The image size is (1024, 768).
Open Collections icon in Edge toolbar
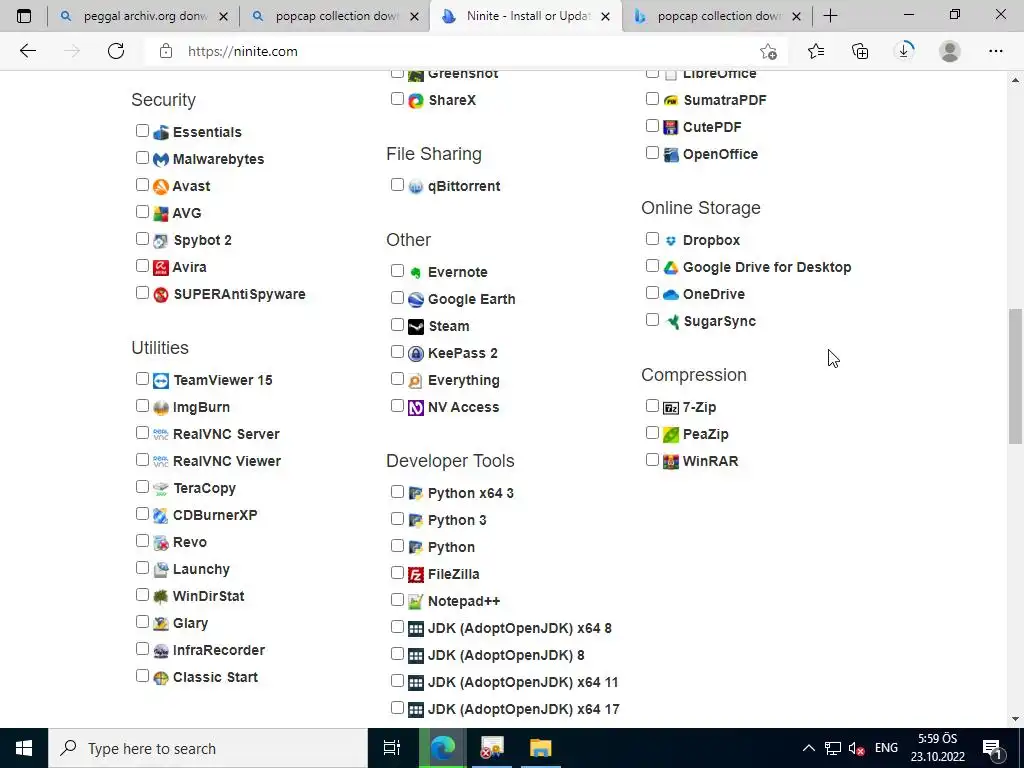pyautogui.click(x=860, y=51)
